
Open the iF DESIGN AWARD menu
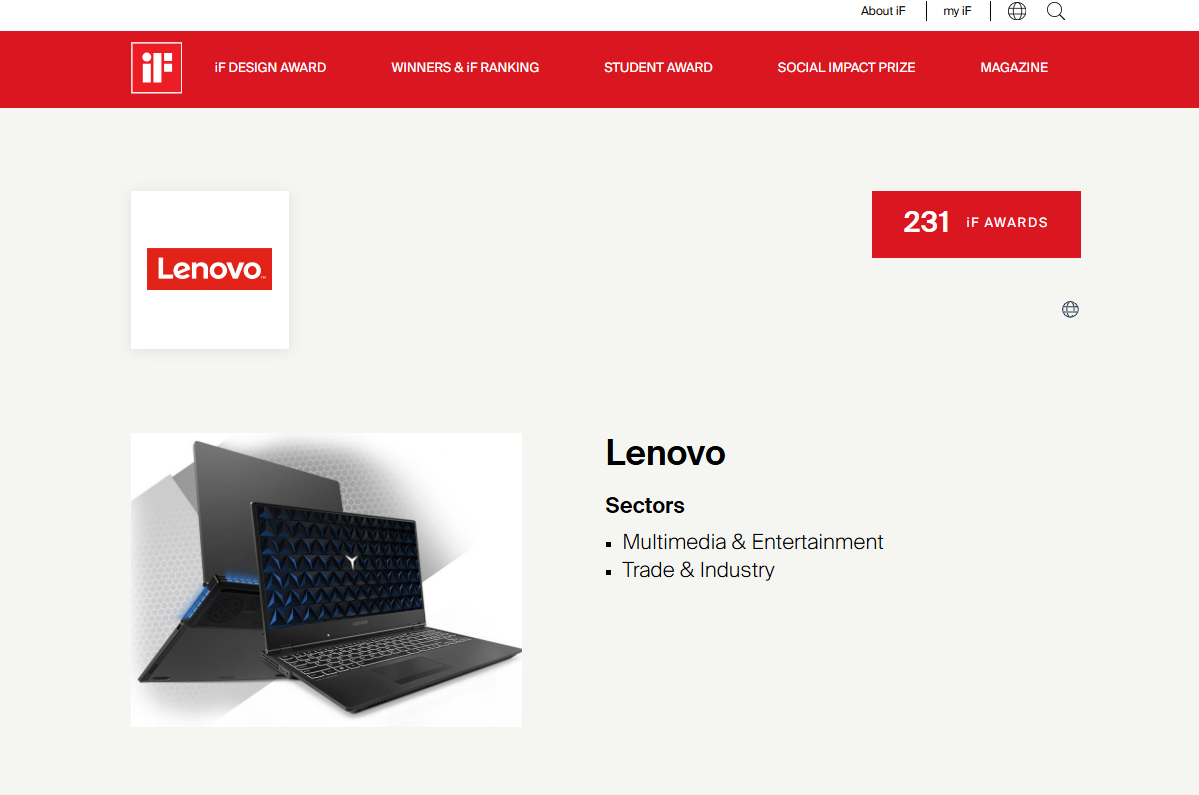point(270,67)
